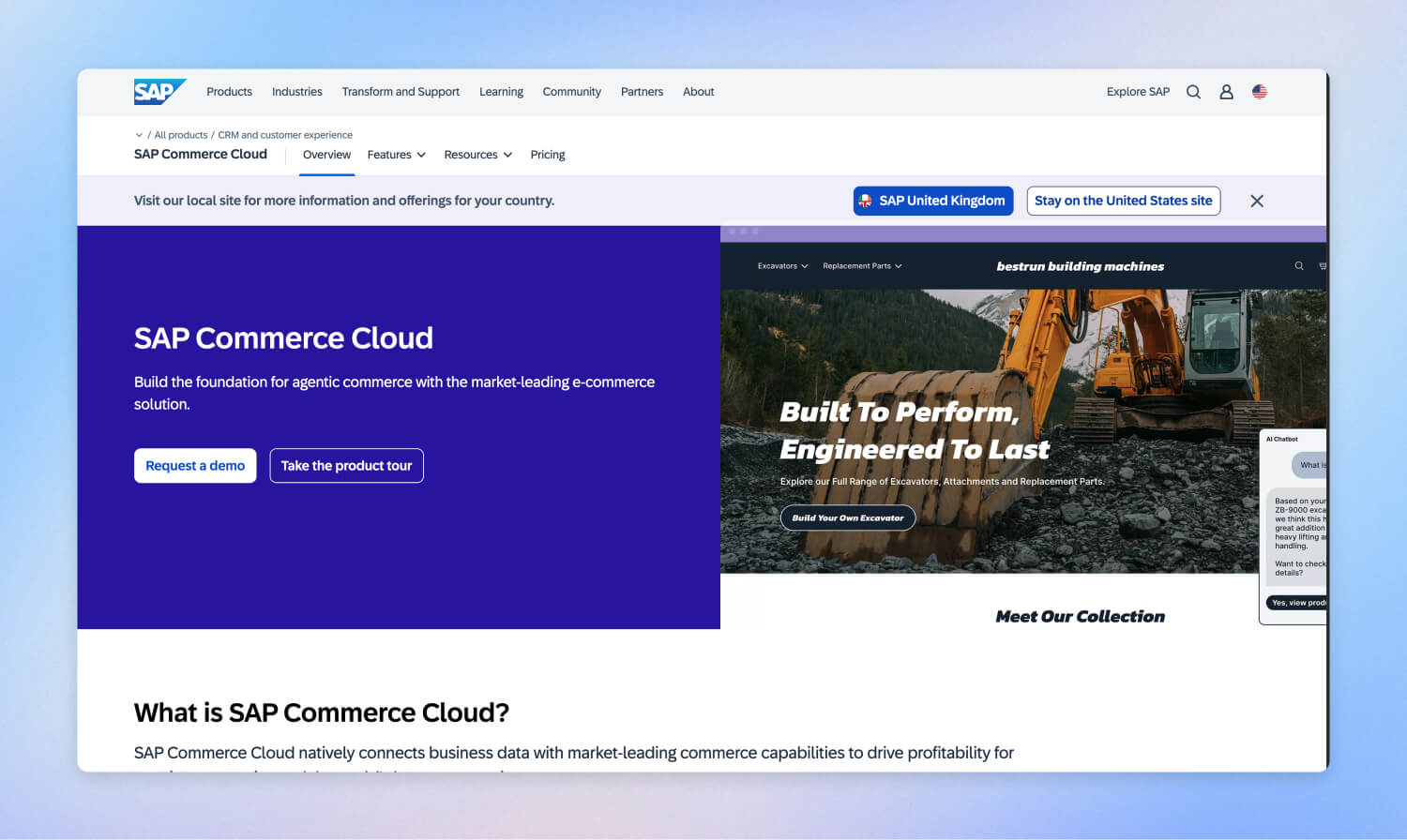This screenshot has height=840, width=1407.
Task: Click the SAP logo
Action: click(x=159, y=92)
